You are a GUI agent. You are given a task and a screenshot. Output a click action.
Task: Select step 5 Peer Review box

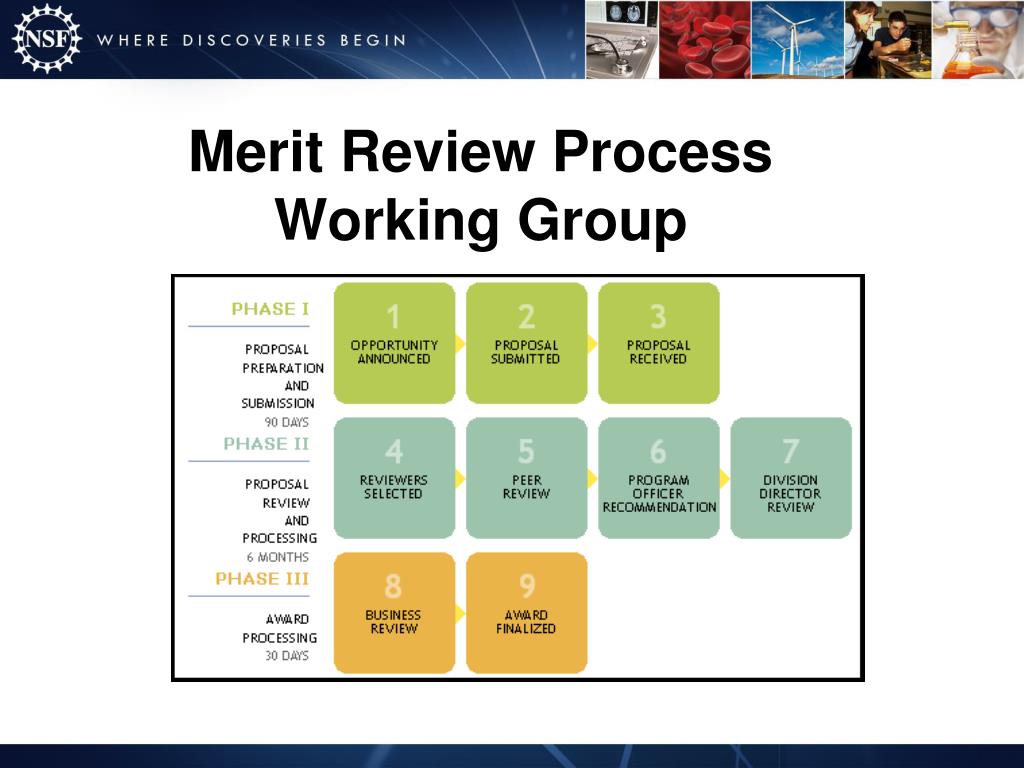click(526, 478)
